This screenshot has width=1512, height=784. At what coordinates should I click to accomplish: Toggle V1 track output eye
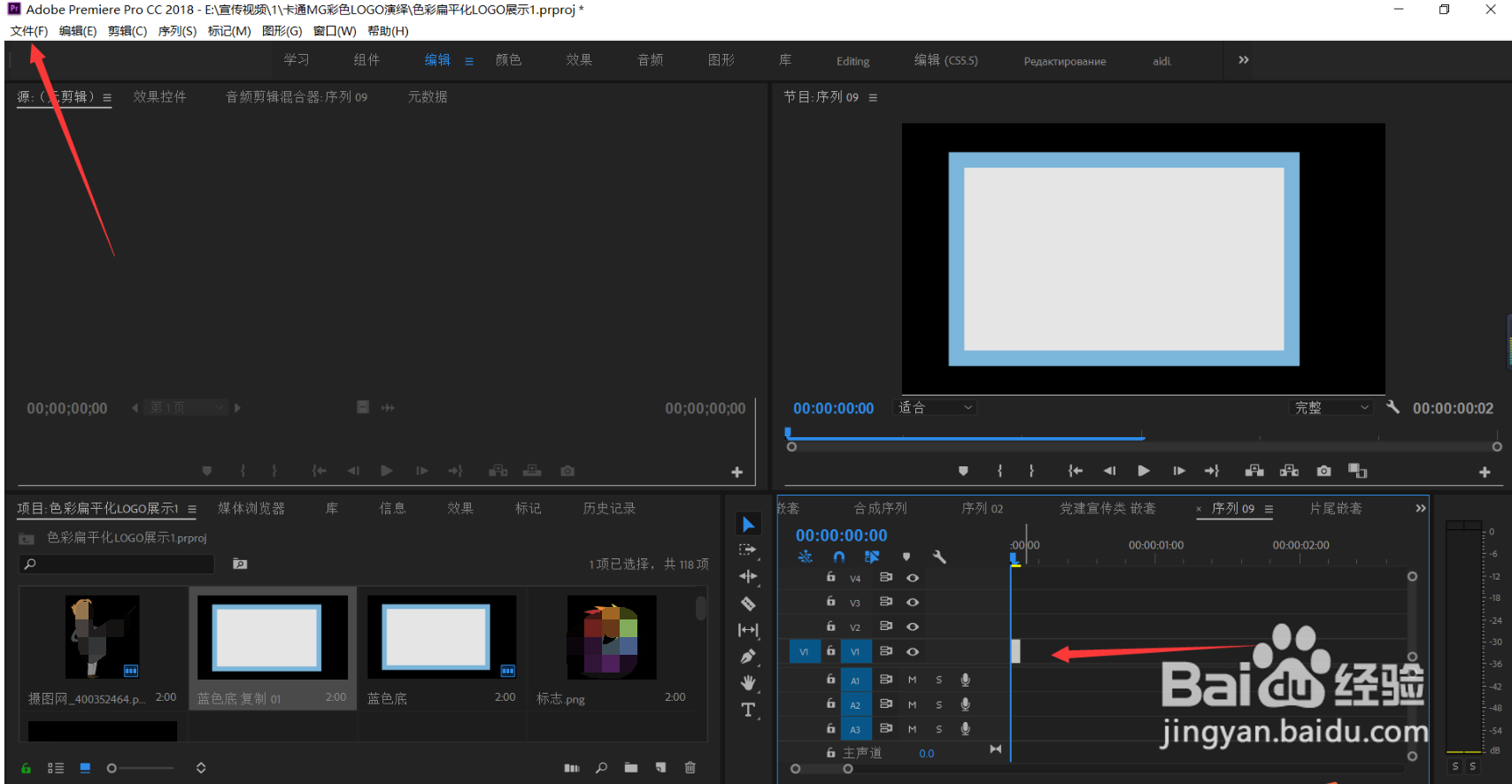point(913,651)
